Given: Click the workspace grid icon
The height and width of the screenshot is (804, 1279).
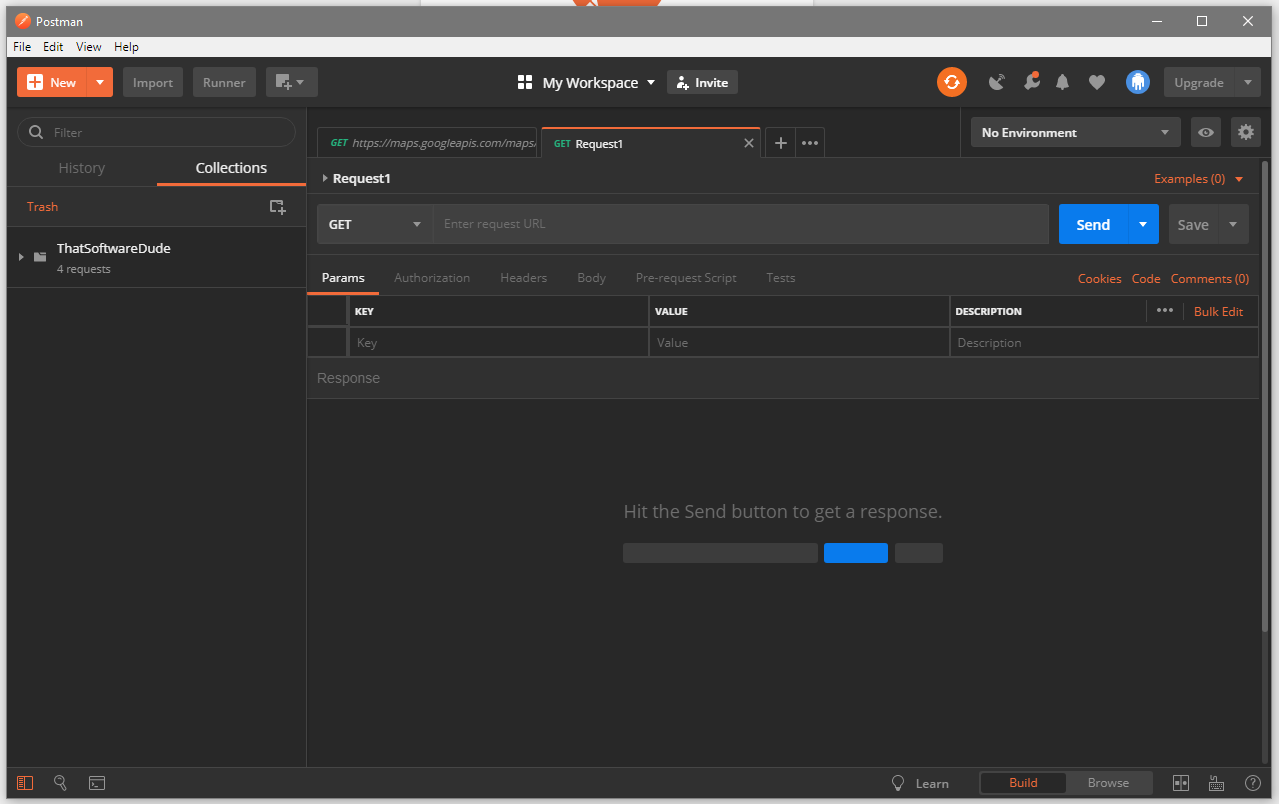Looking at the screenshot, I should pyautogui.click(x=525, y=82).
